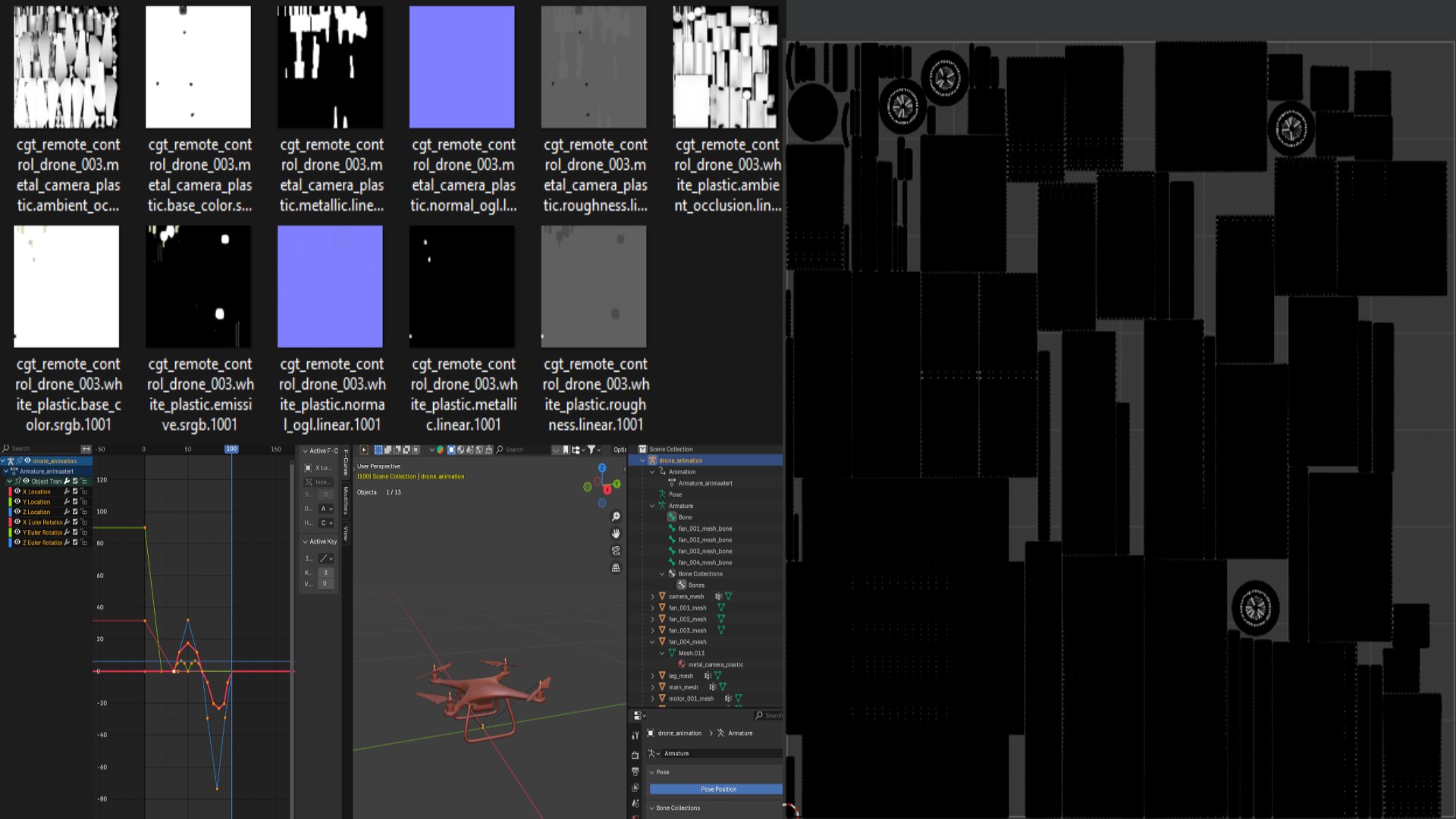1456x819 pixels.
Task: Click the Bone icon in the outliner
Action: (672, 517)
